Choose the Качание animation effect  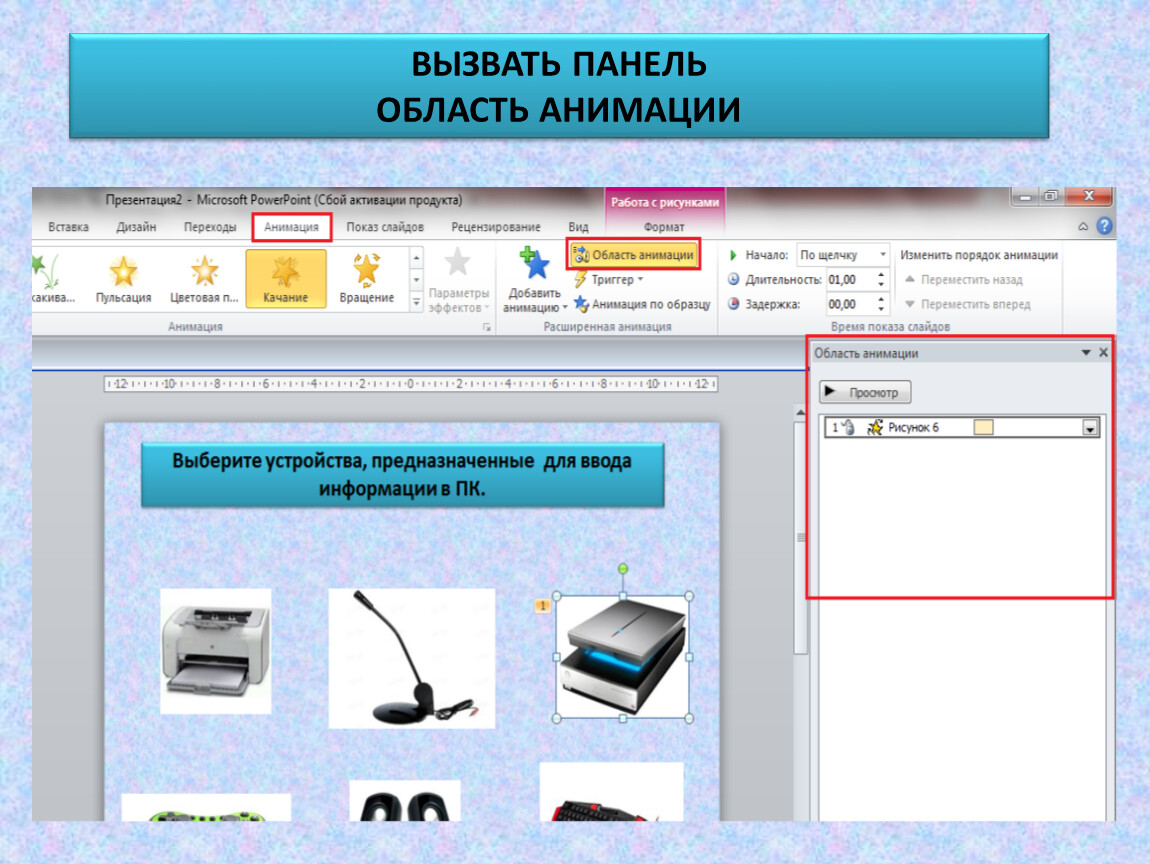pyautogui.click(x=286, y=278)
